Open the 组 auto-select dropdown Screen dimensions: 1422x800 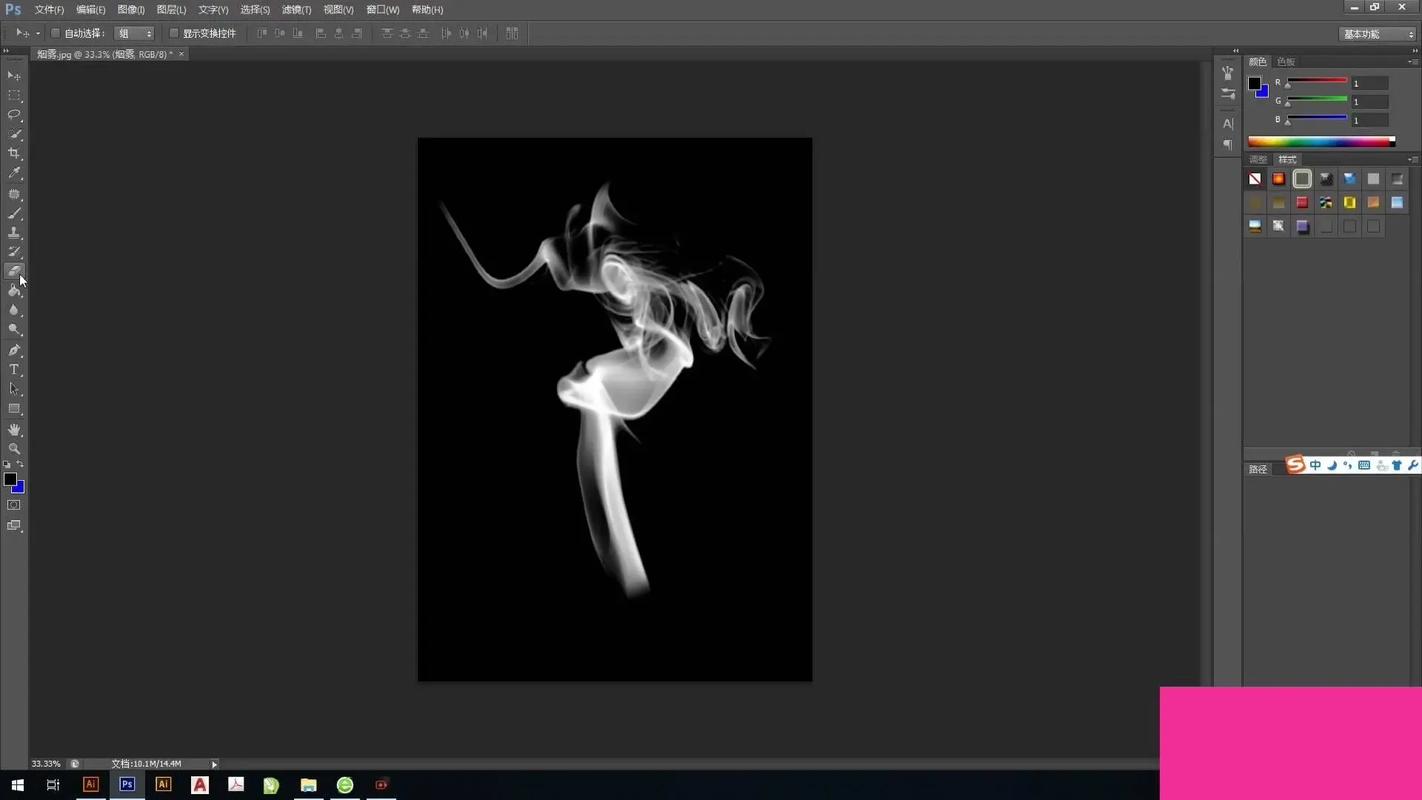point(134,33)
